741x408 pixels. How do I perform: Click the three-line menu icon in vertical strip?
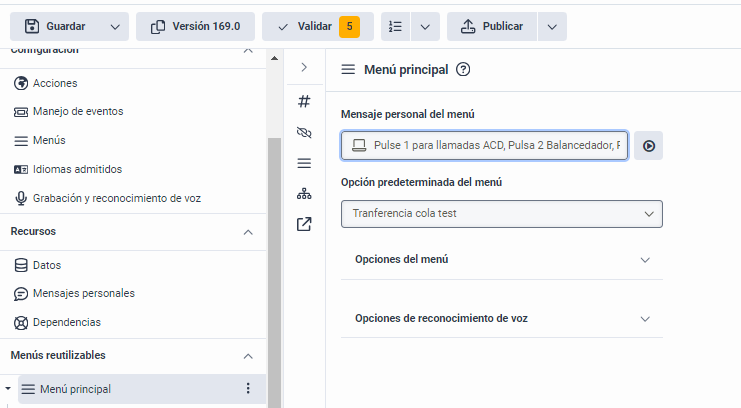(305, 163)
